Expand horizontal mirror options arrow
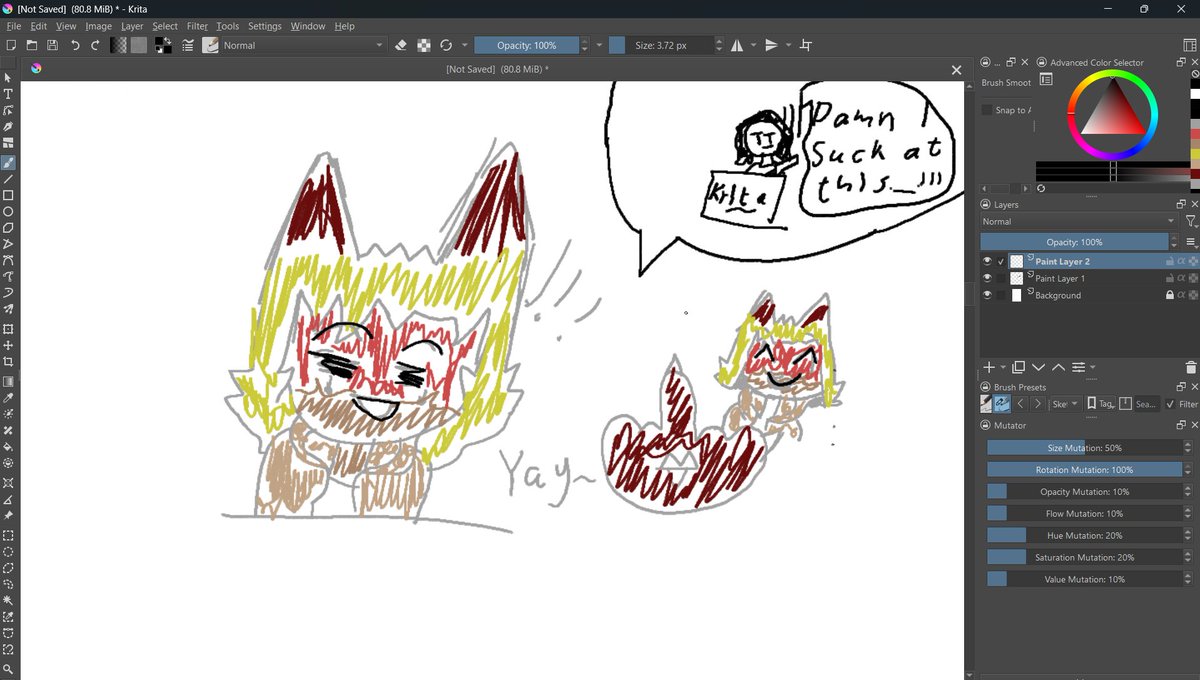The height and width of the screenshot is (680, 1200). tap(753, 45)
